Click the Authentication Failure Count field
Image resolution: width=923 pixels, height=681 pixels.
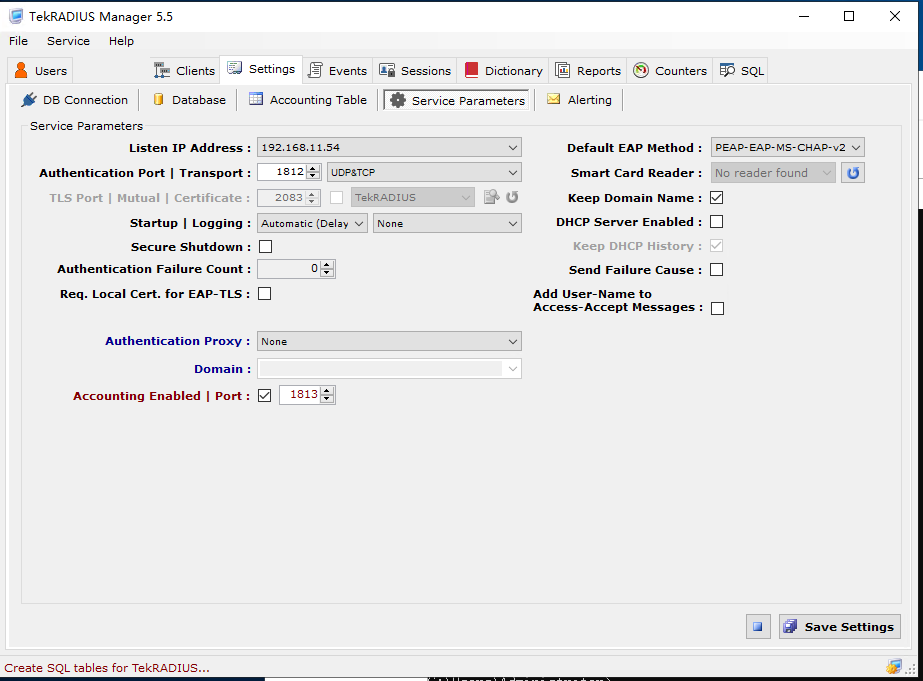pyautogui.click(x=289, y=269)
